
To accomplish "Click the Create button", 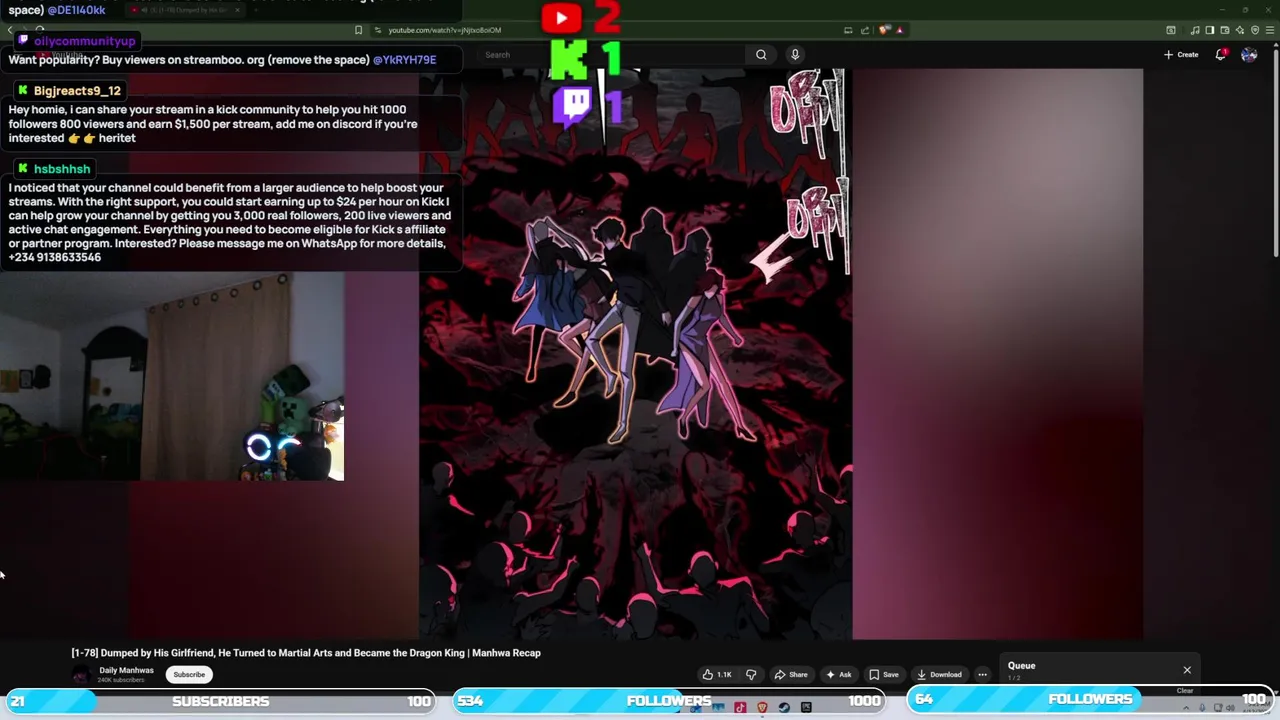I will [1181, 55].
